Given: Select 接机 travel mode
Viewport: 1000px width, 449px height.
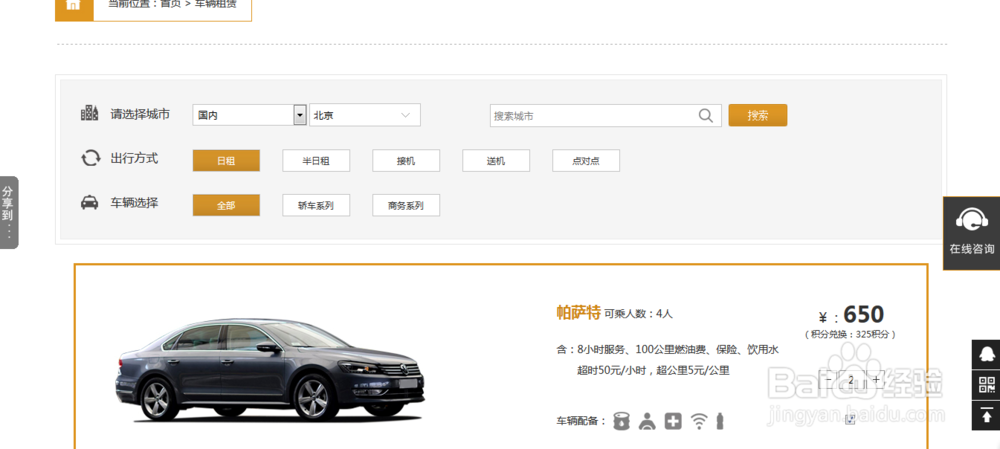Looking at the screenshot, I should (x=406, y=161).
